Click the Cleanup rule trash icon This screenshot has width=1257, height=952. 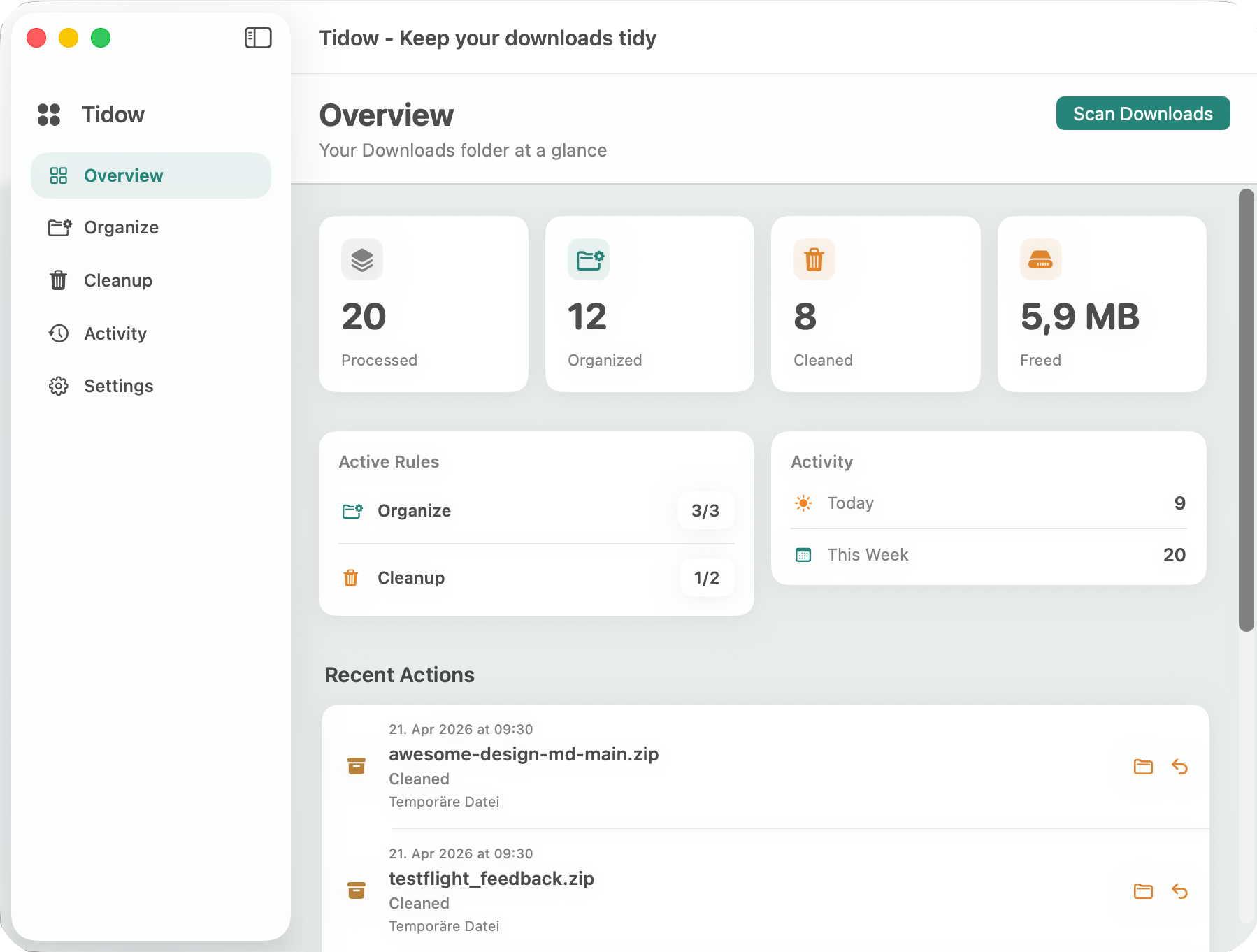tap(351, 578)
